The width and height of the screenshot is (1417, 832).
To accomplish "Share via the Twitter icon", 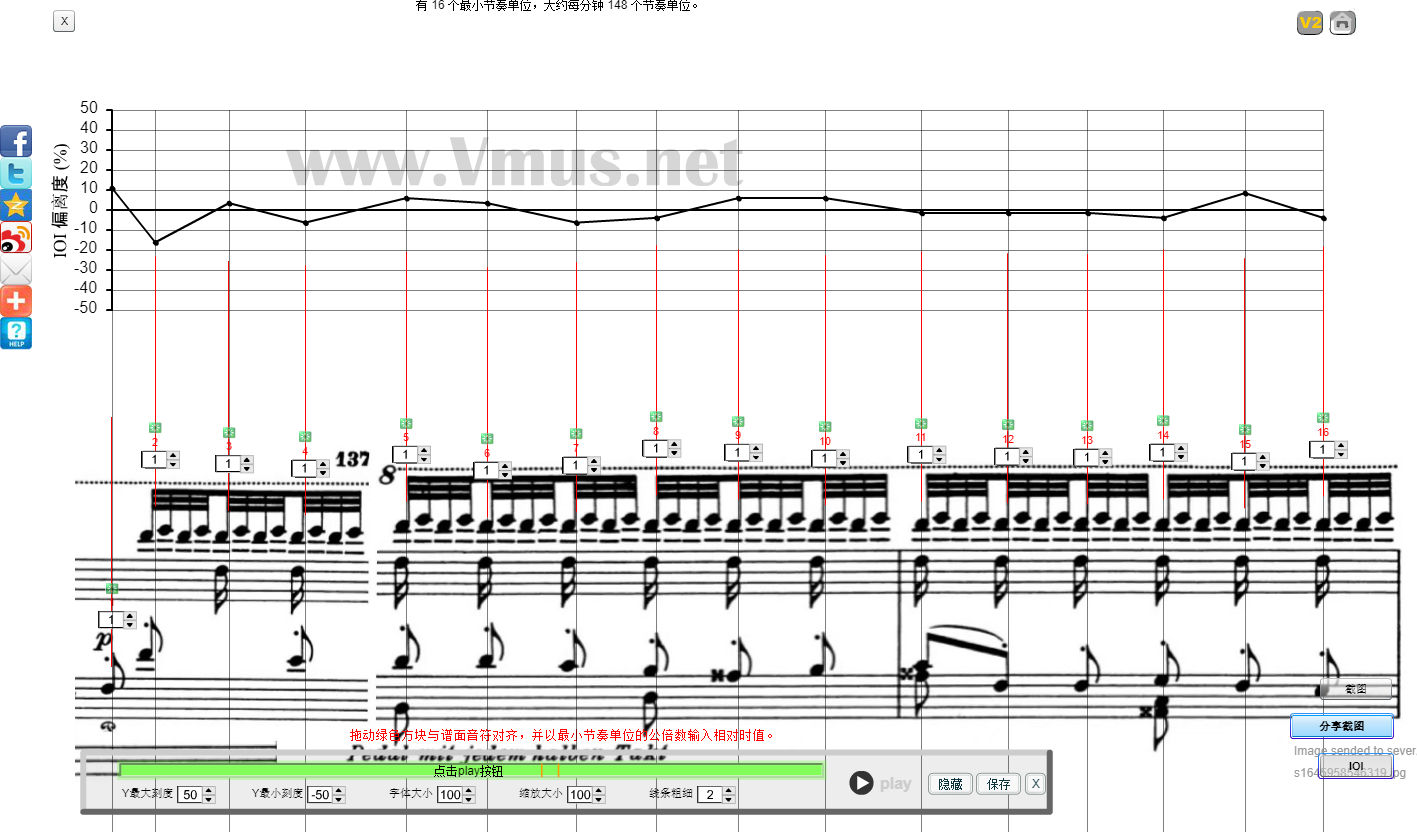I will [16, 173].
